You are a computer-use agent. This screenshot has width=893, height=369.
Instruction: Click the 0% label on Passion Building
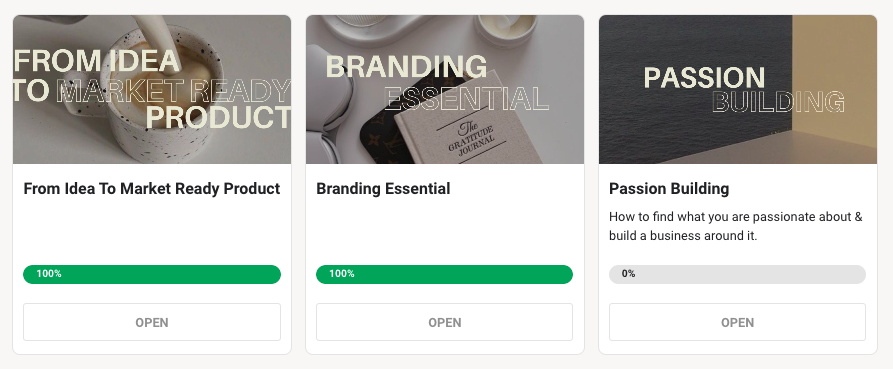628,274
